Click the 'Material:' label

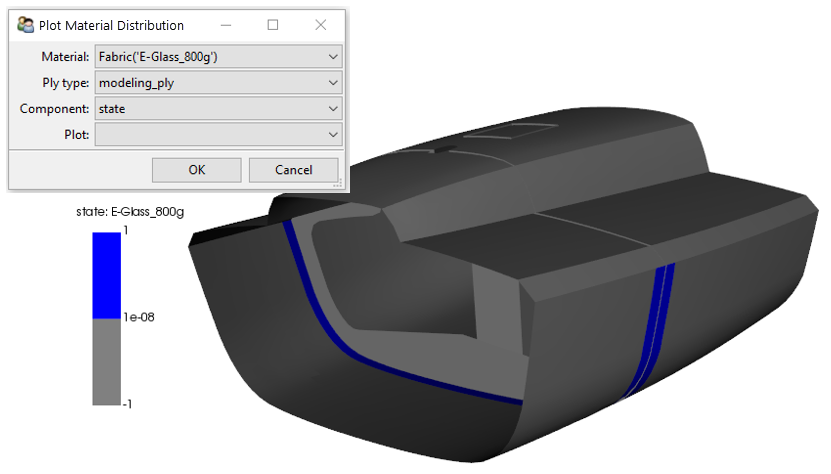65,57
